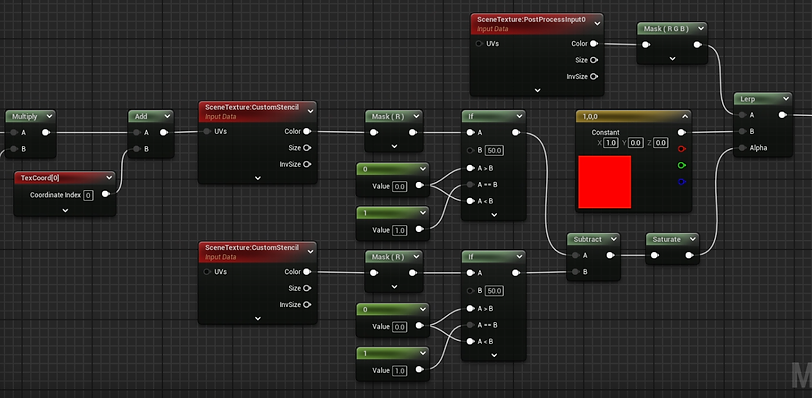Click the TexCoord[0] output pin

click(106, 194)
